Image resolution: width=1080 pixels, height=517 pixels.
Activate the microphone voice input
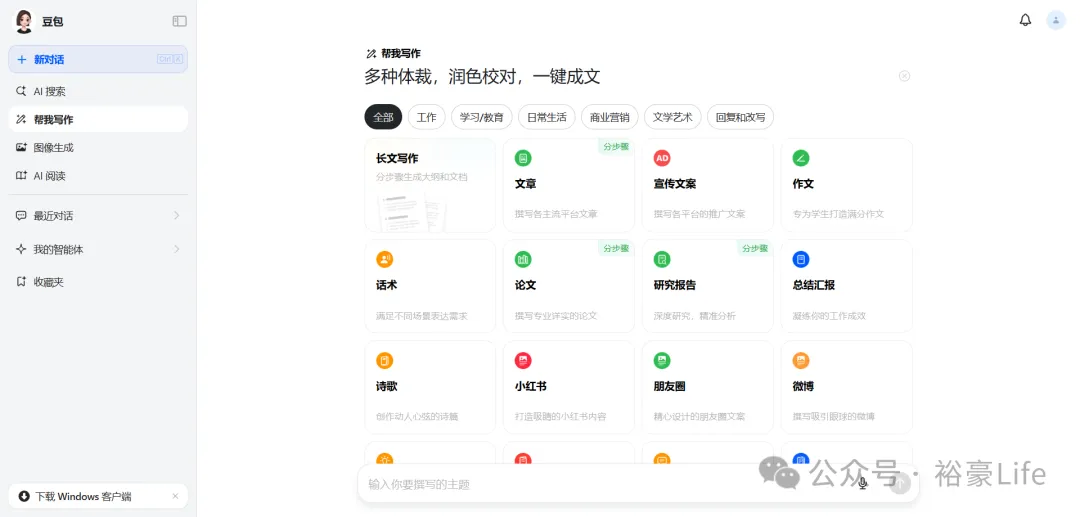pos(863,484)
